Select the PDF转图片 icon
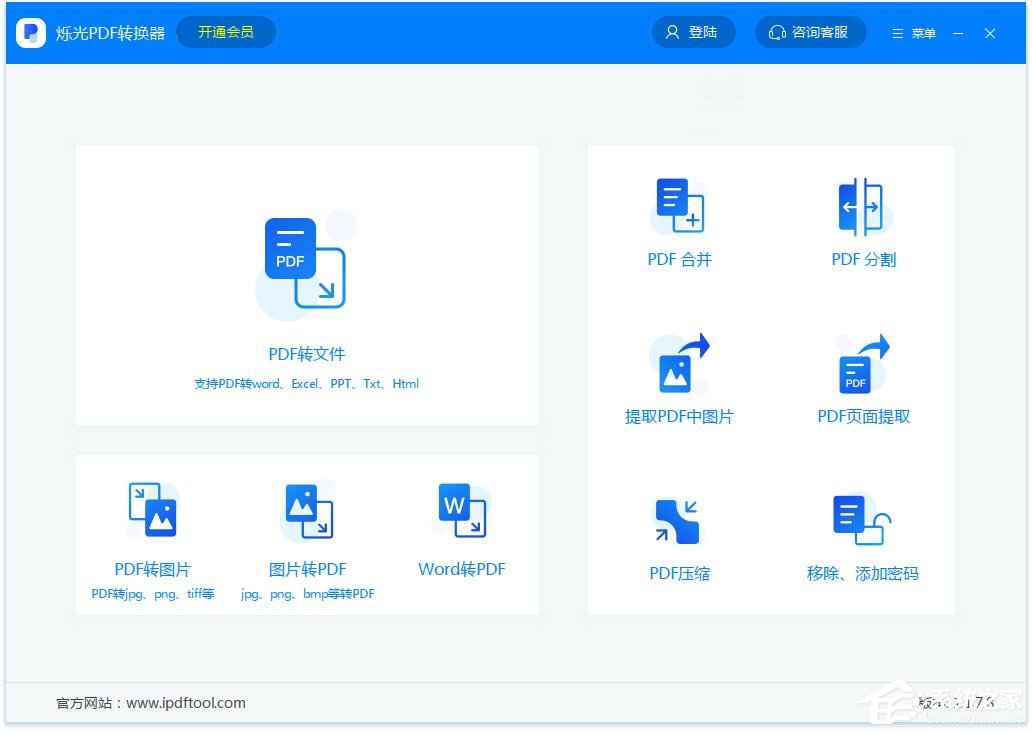The height and width of the screenshot is (733, 1032). click(x=152, y=510)
